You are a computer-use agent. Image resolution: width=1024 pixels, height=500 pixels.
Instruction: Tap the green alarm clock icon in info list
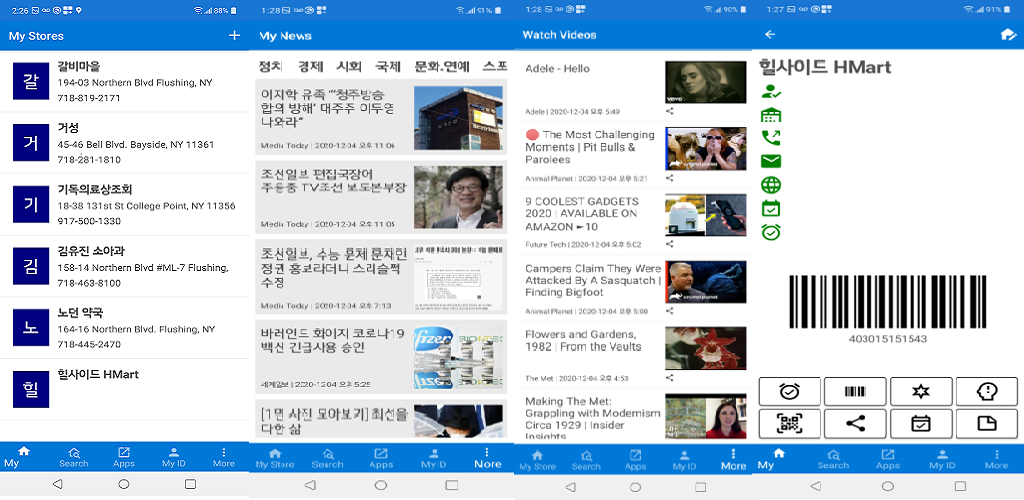[771, 232]
